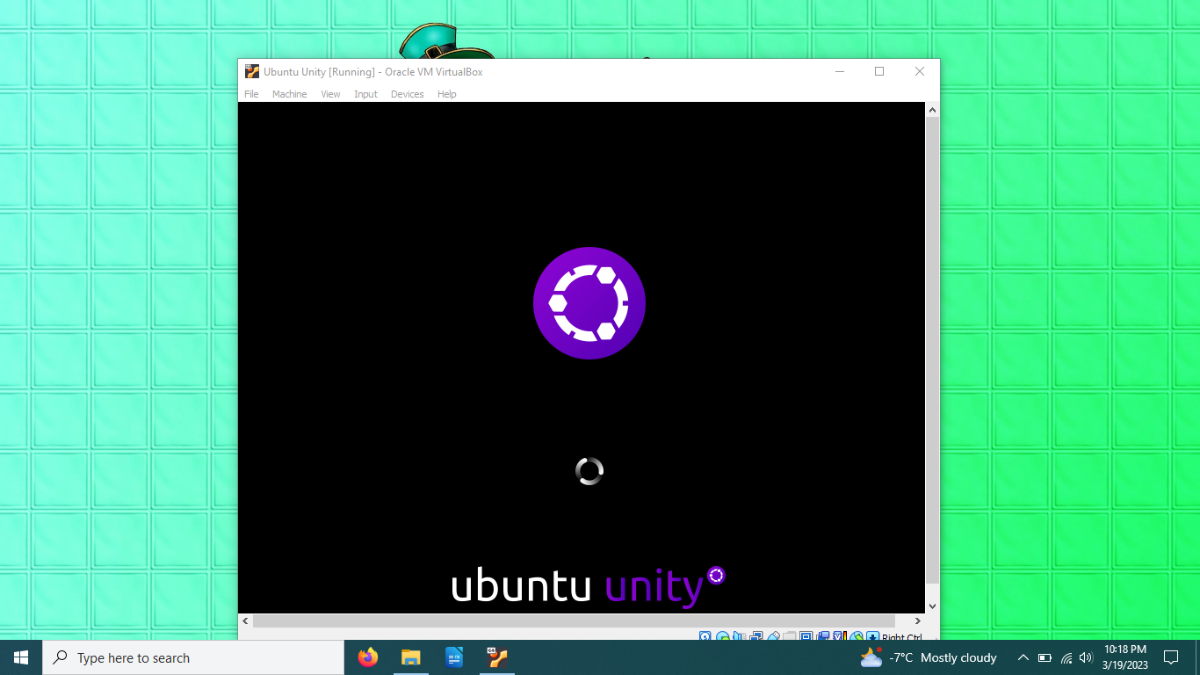Launch Firefox from the taskbar
The image size is (1200, 675).
point(368,657)
